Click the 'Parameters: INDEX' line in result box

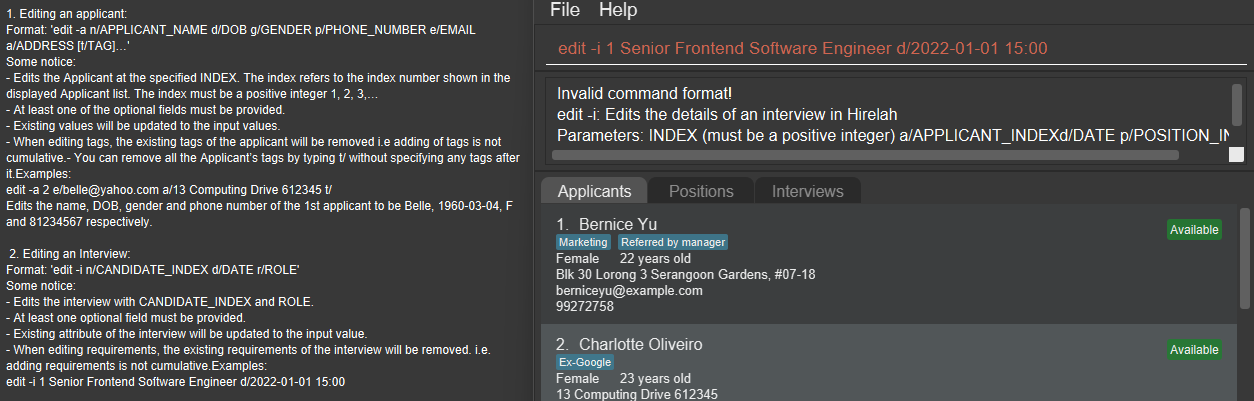(892, 135)
